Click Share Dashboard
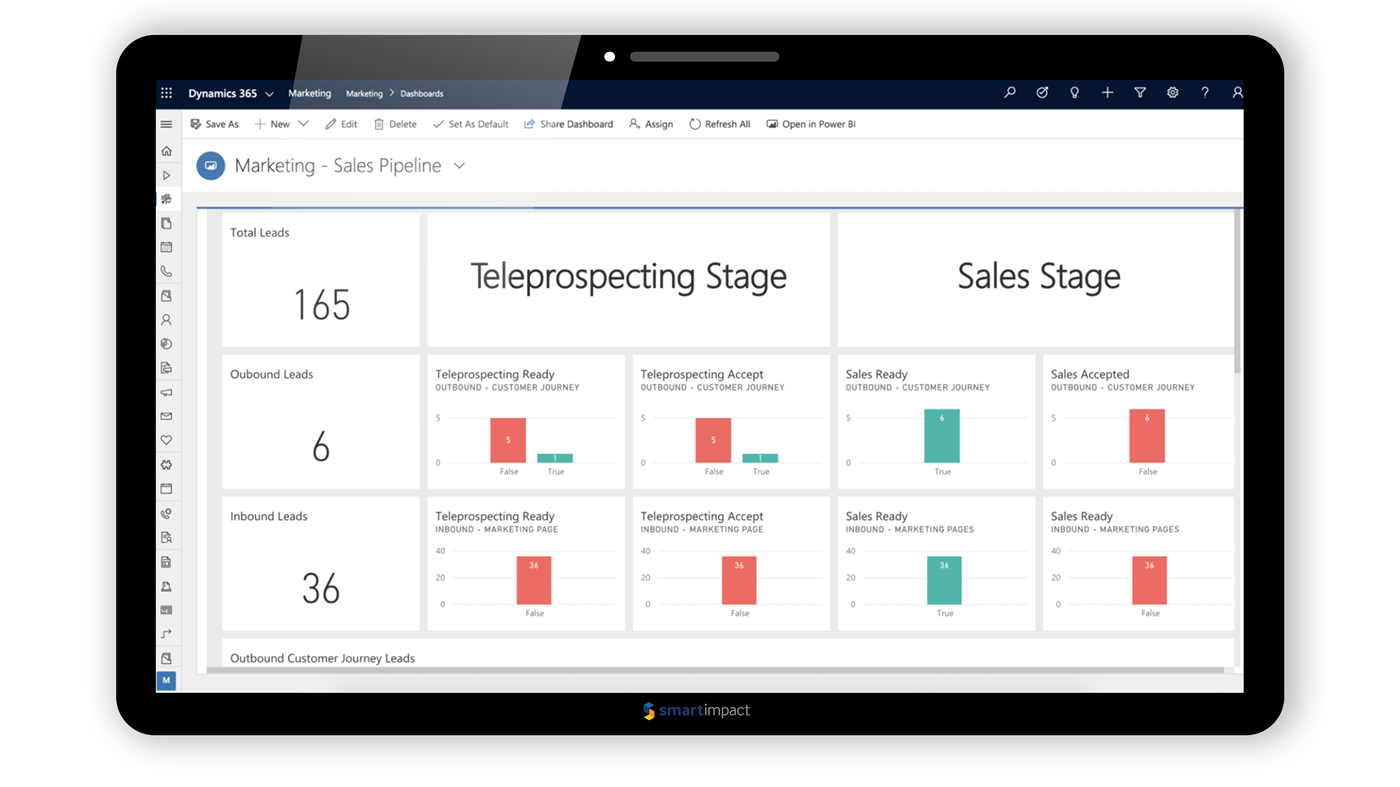 [x=568, y=124]
